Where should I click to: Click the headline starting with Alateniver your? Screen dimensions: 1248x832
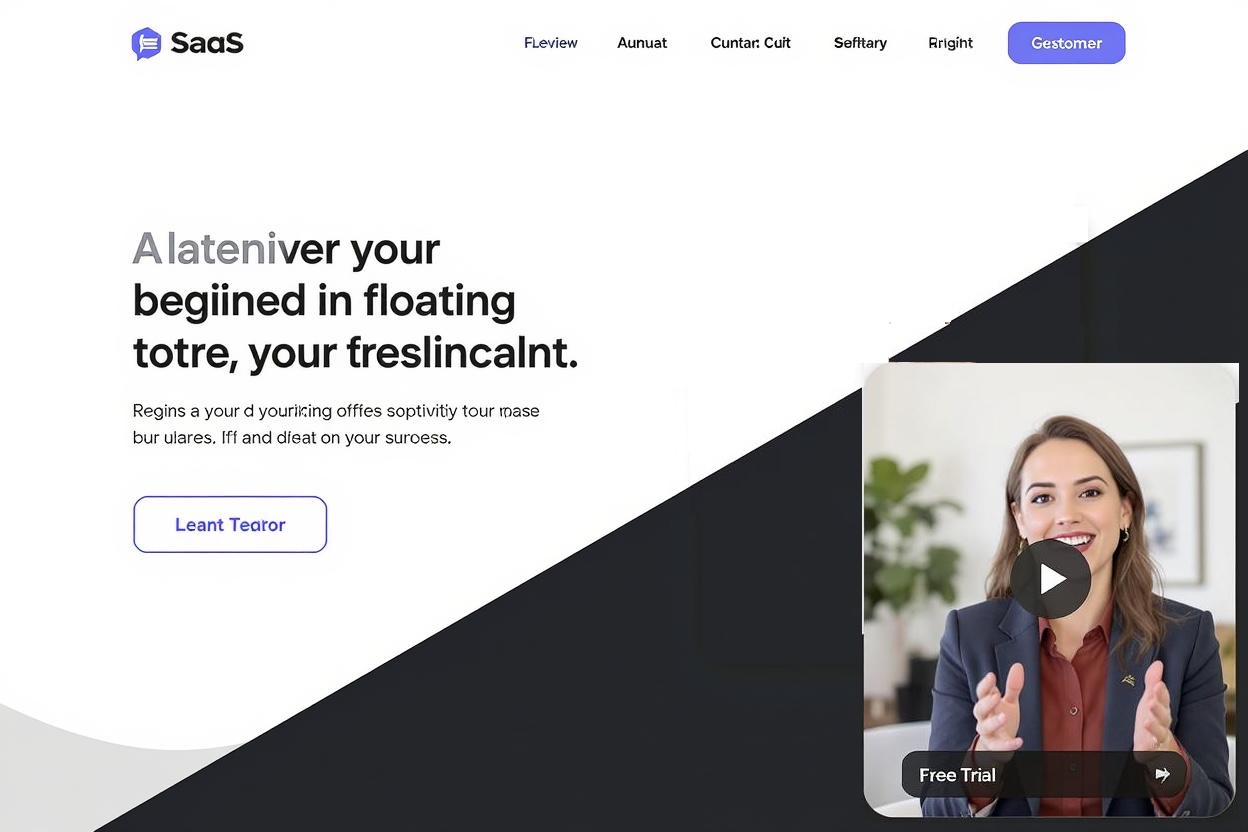(x=355, y=300)
